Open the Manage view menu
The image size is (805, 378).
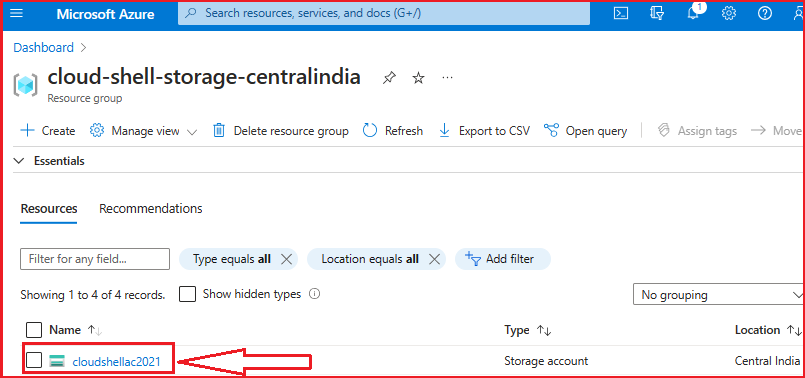pyautogui.click(x=143, y=131)
